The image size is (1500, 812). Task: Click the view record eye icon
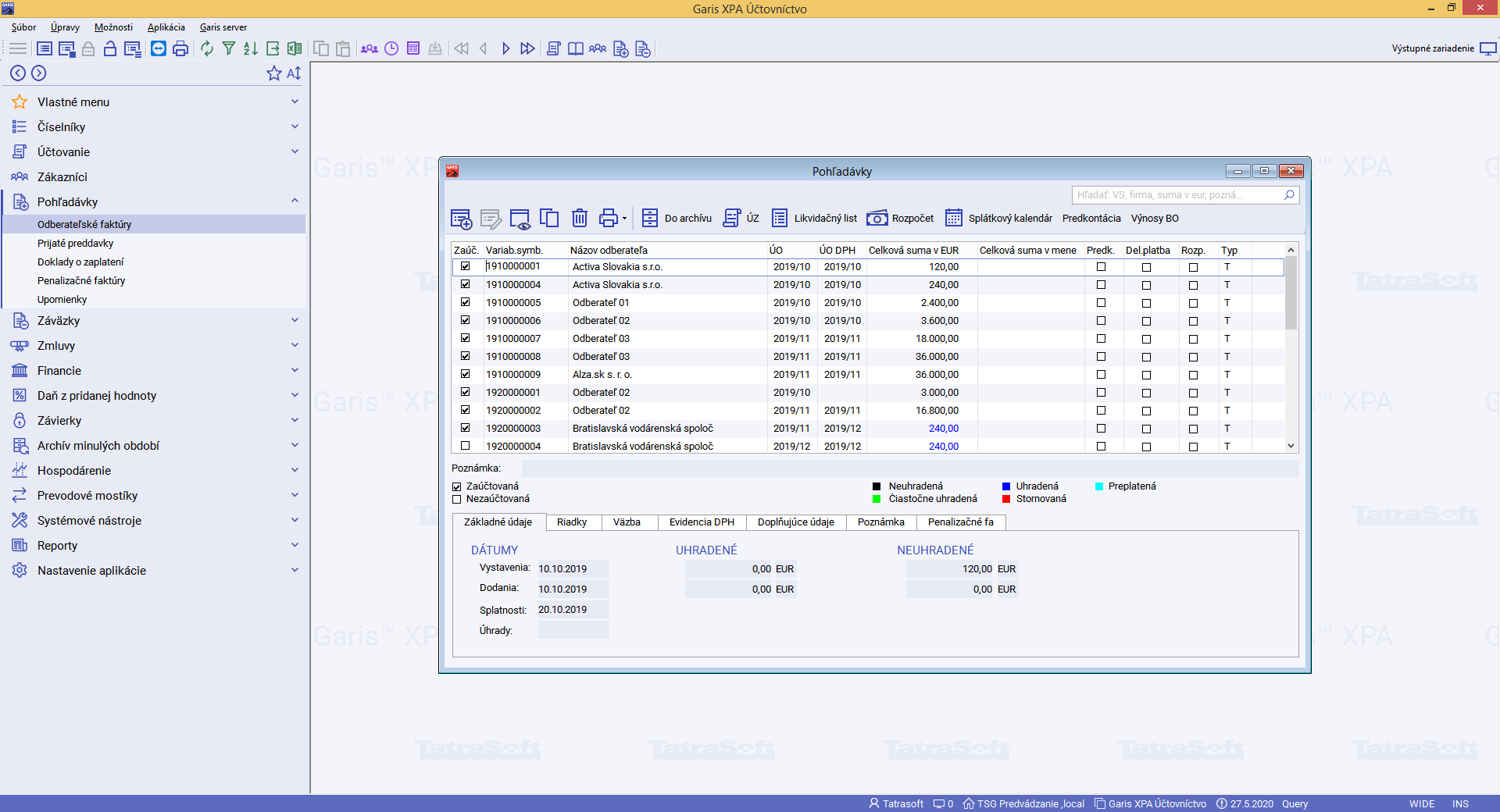tap(520, 219)
